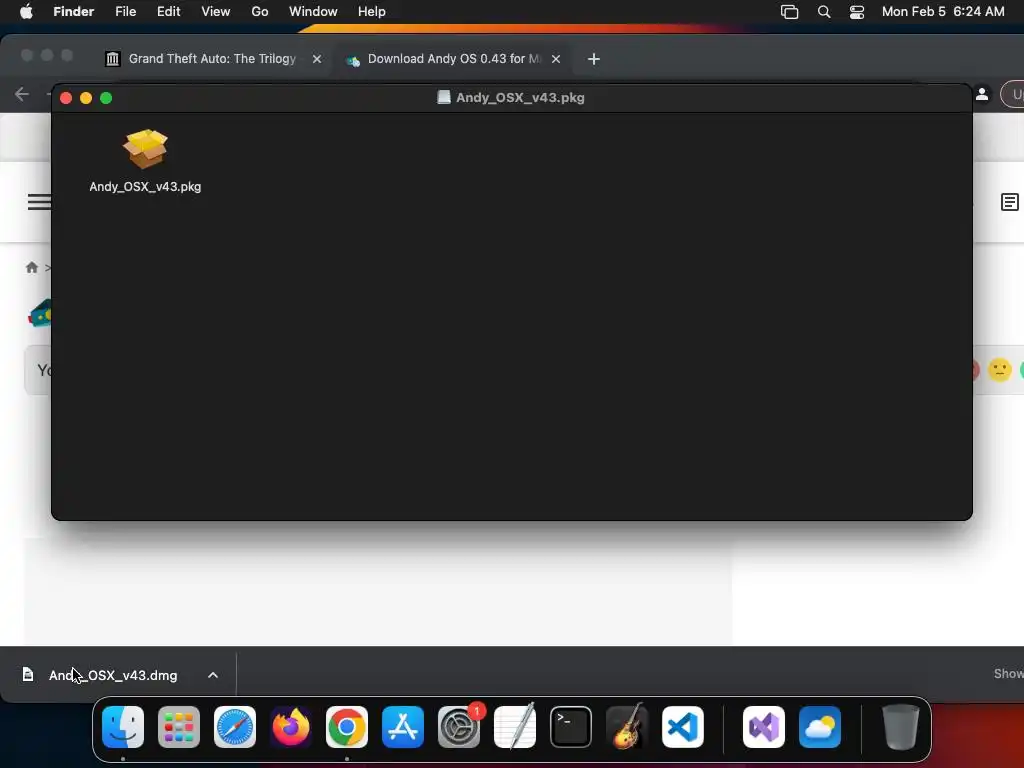
Task: Open a new browser tab with the plus button
Action: [594, 59]
